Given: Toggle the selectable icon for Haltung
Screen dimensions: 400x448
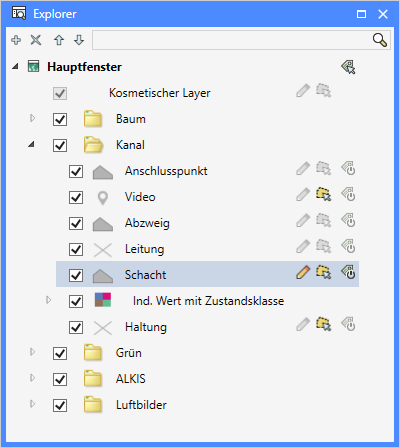Looking at the screenshot, I should 323,325.
